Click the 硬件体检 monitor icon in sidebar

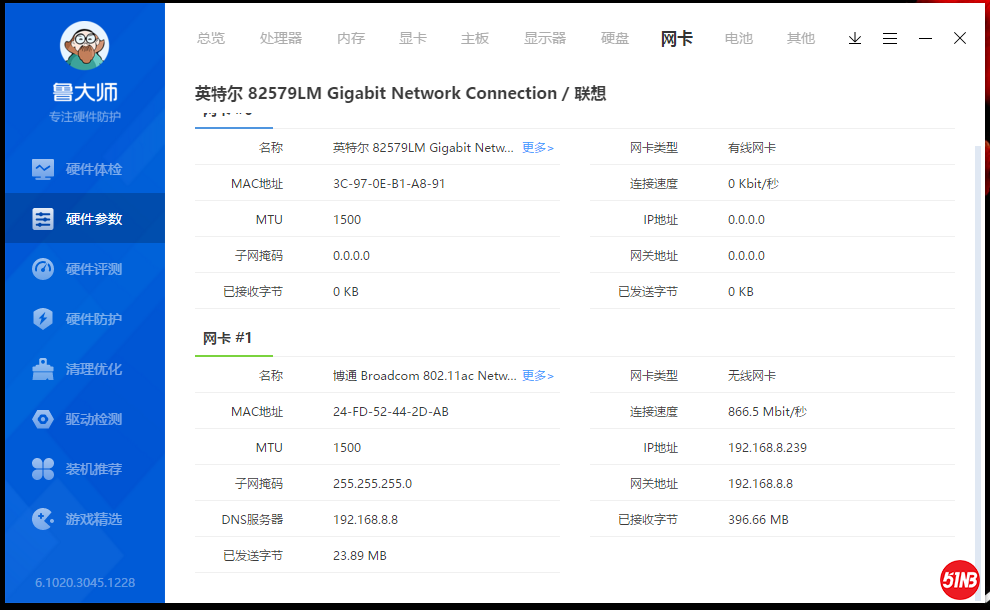(43, 169)
